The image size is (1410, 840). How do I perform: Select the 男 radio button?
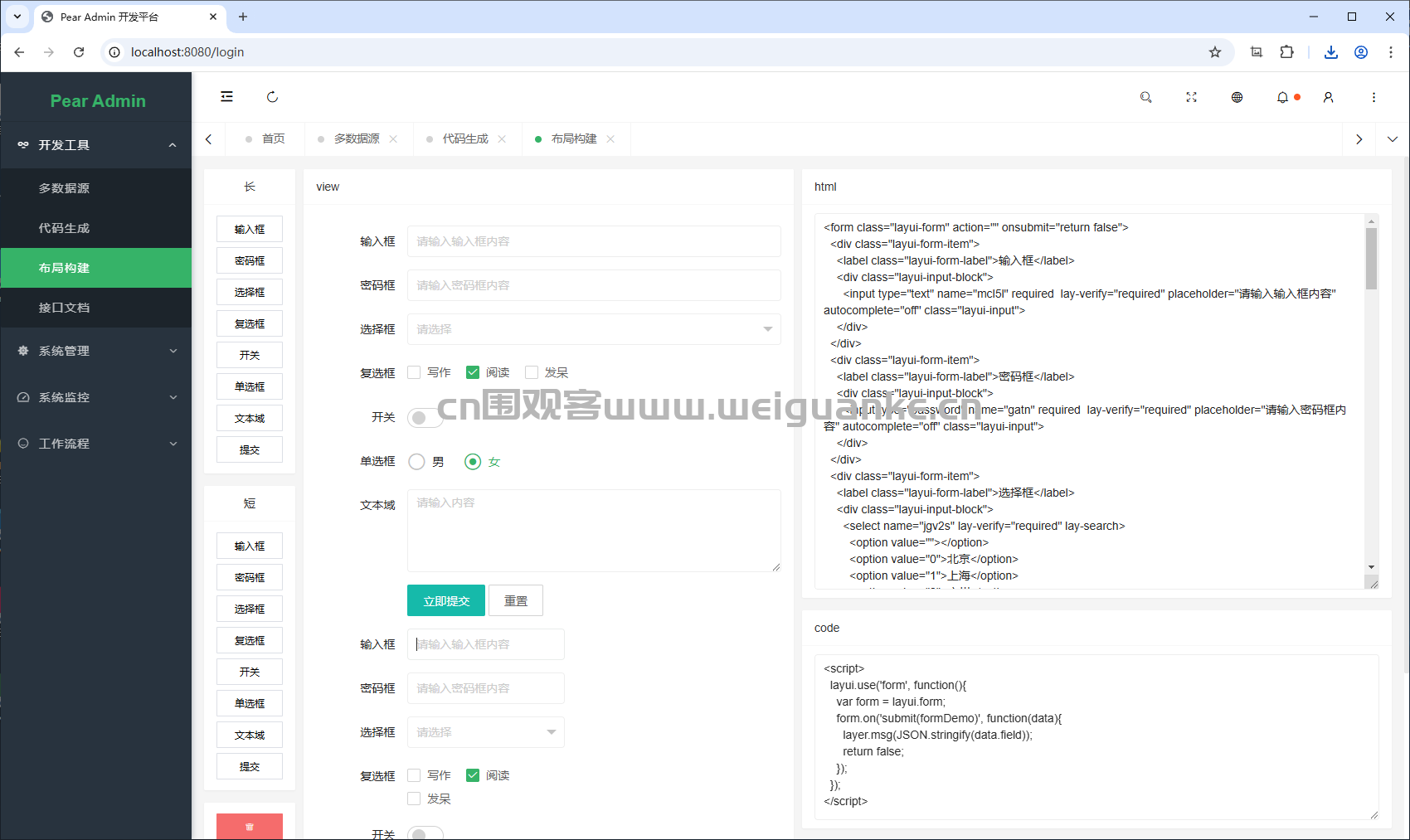click(x=417, y=461)
